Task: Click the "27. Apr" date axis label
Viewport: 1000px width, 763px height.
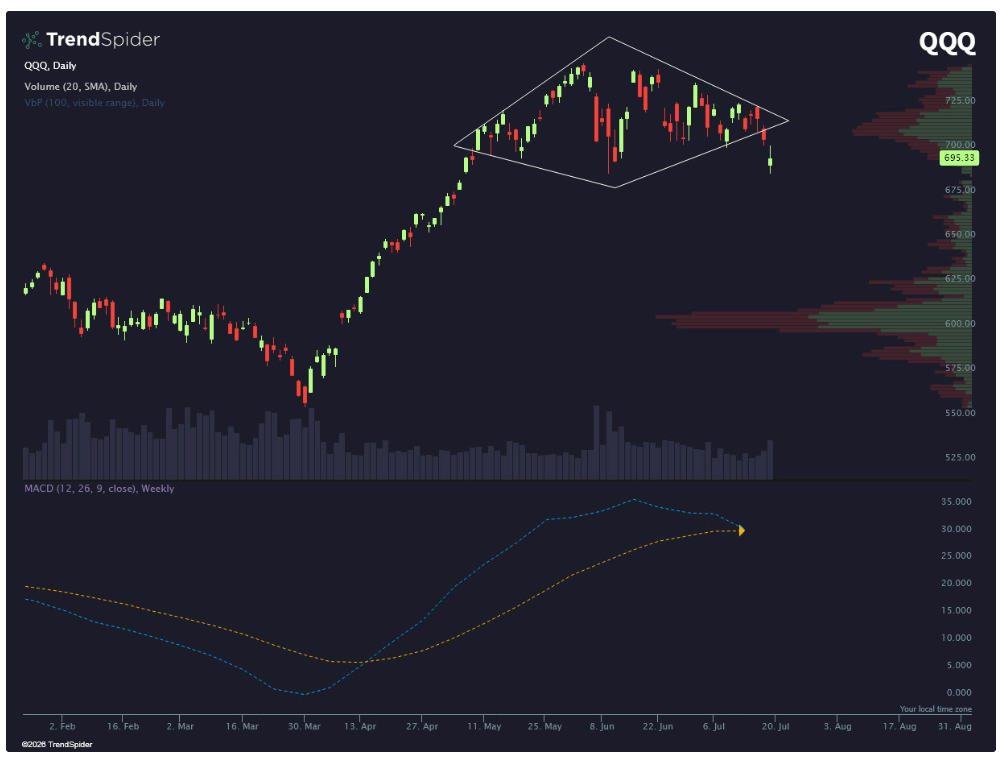Action: click(x=422, y=727)
